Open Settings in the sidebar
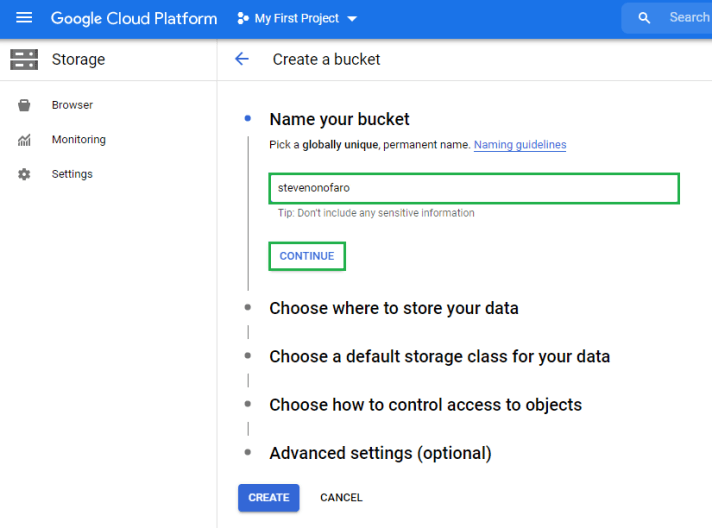This screenshot has width=712, height=528. (x=72, y=174)
